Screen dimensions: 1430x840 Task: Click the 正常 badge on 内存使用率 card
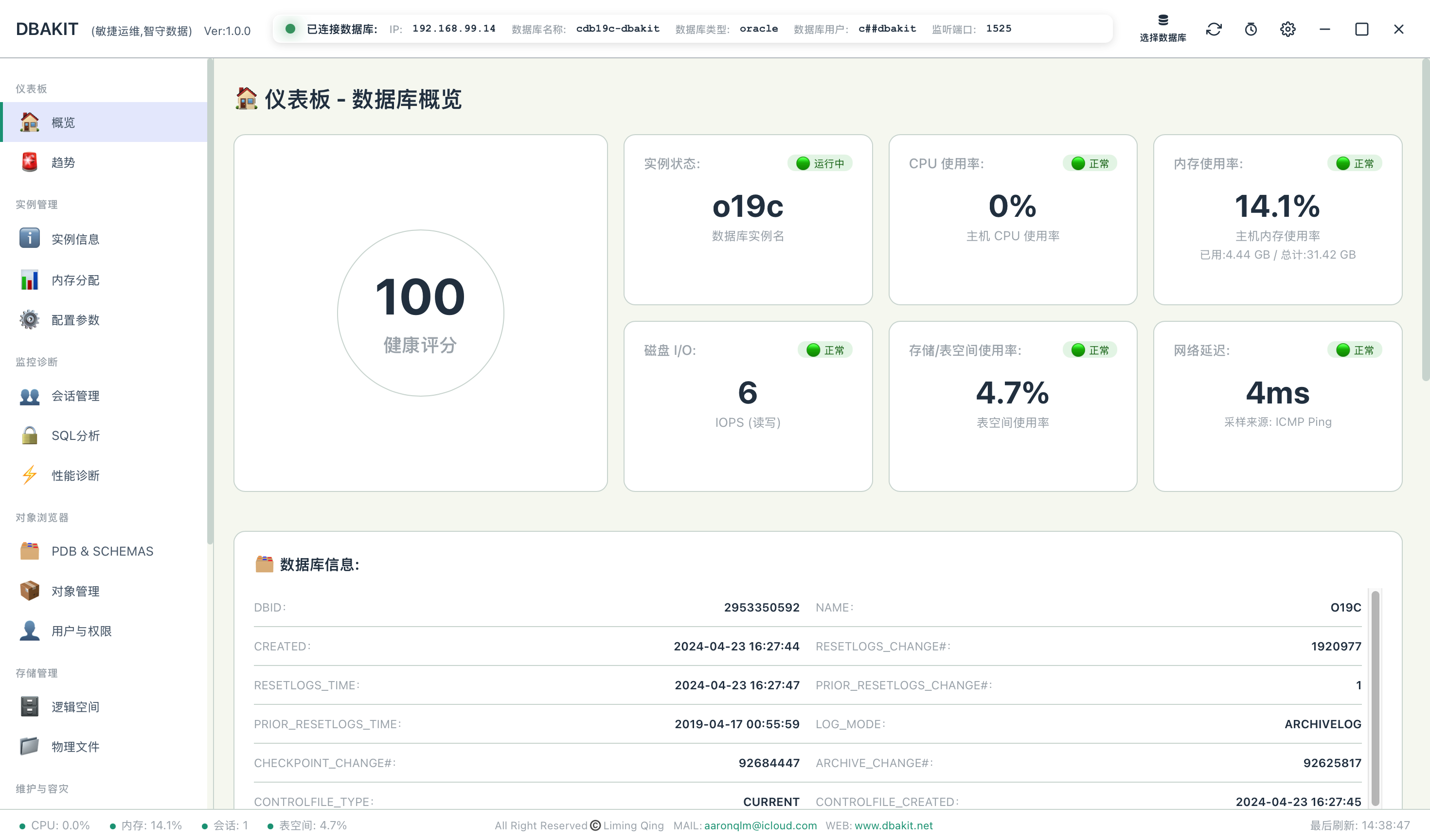tap(1355, 163)
